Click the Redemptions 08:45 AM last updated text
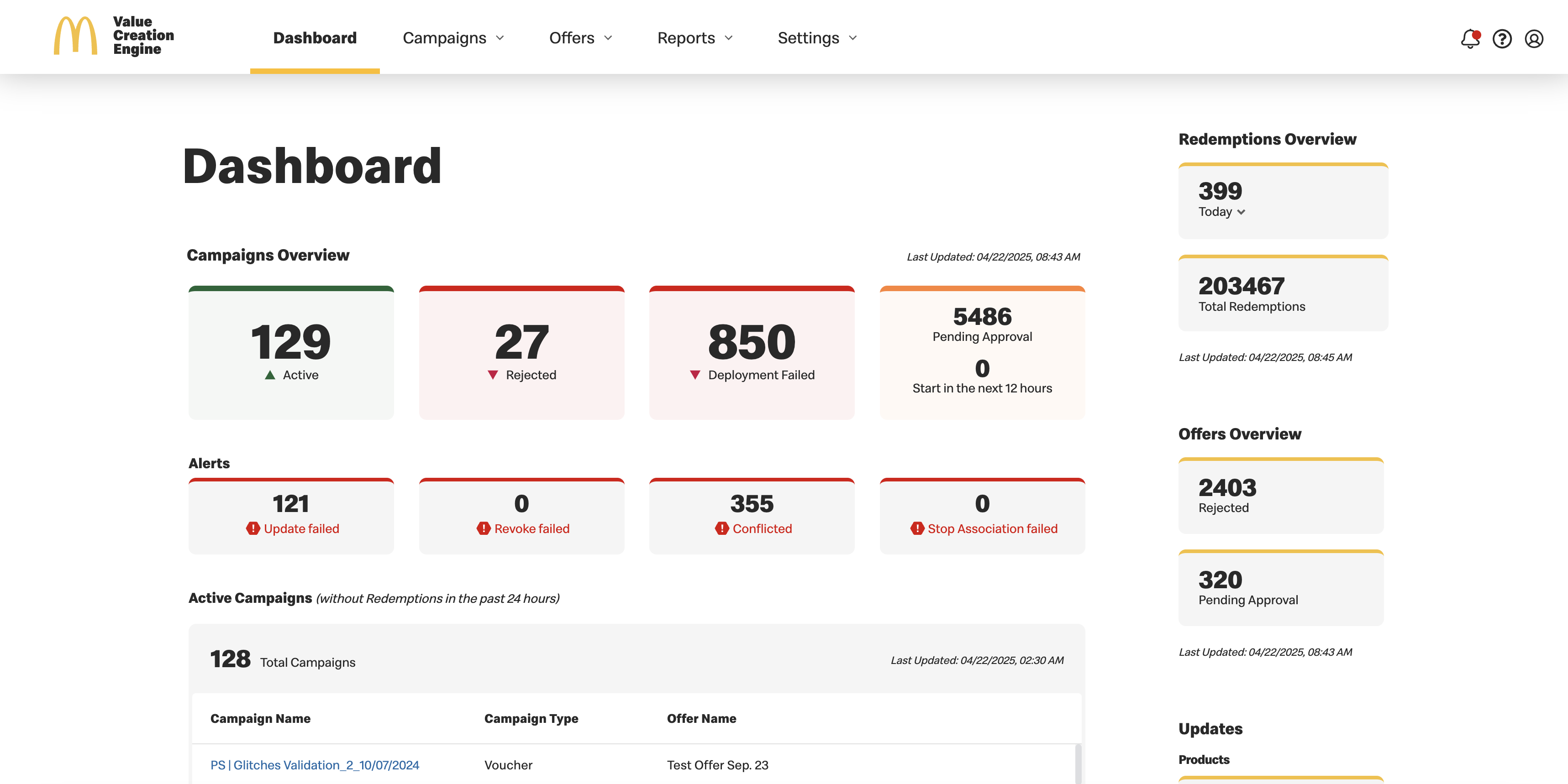 point(1265,358)
